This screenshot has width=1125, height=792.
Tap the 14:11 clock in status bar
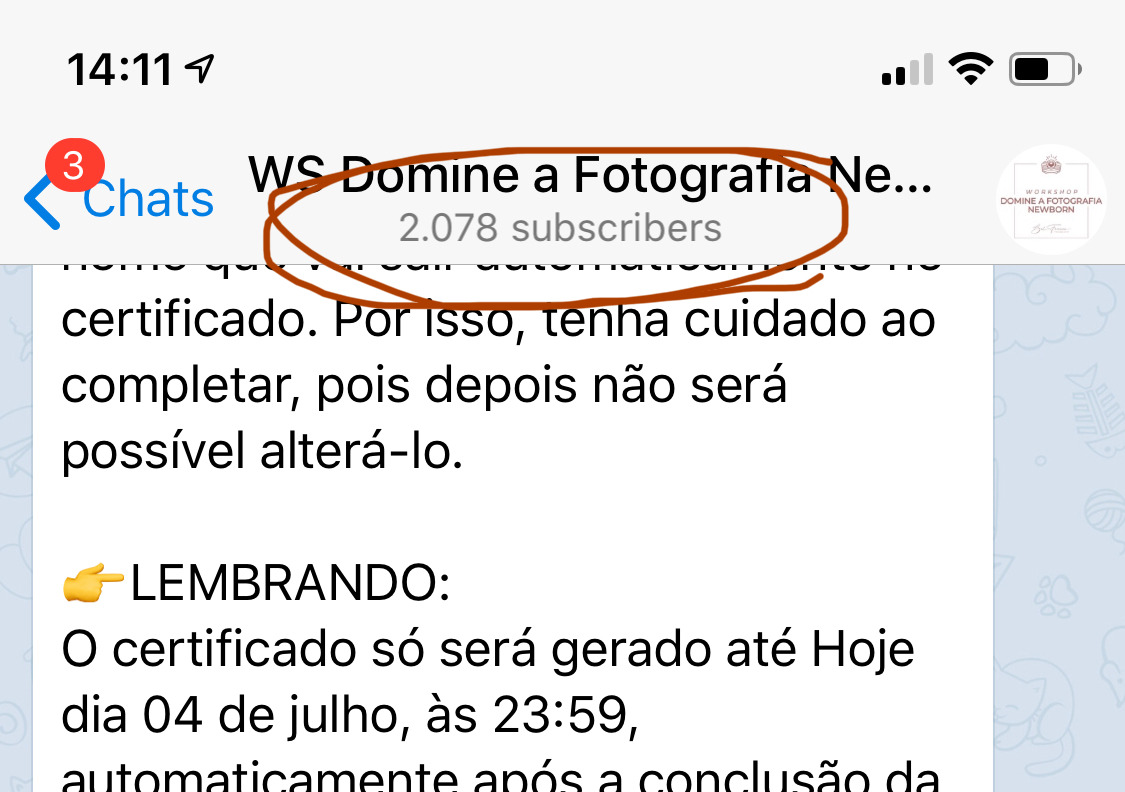[x=119, y=70]
